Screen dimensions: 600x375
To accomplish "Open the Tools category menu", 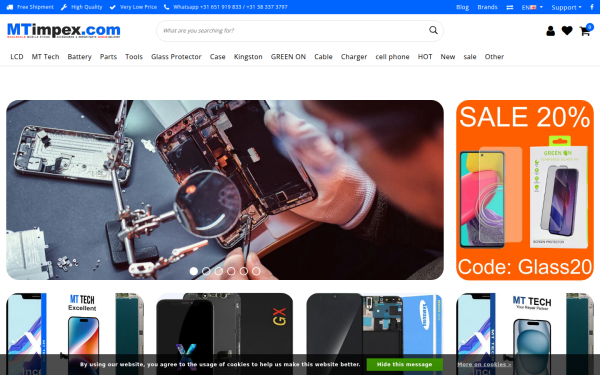I will [134, 57].
